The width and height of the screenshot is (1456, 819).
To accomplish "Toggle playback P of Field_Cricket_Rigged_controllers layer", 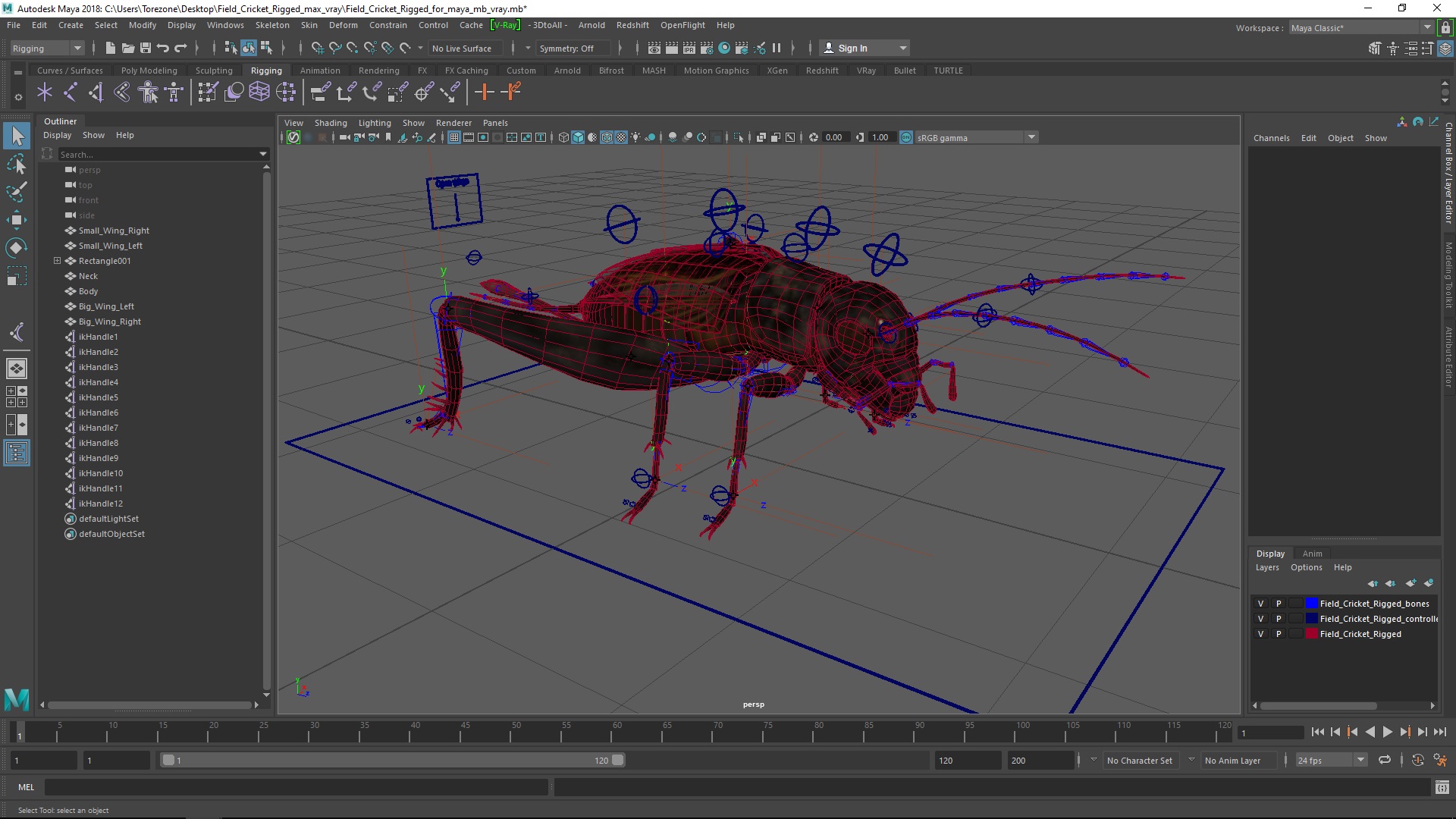I will 1279,619.
